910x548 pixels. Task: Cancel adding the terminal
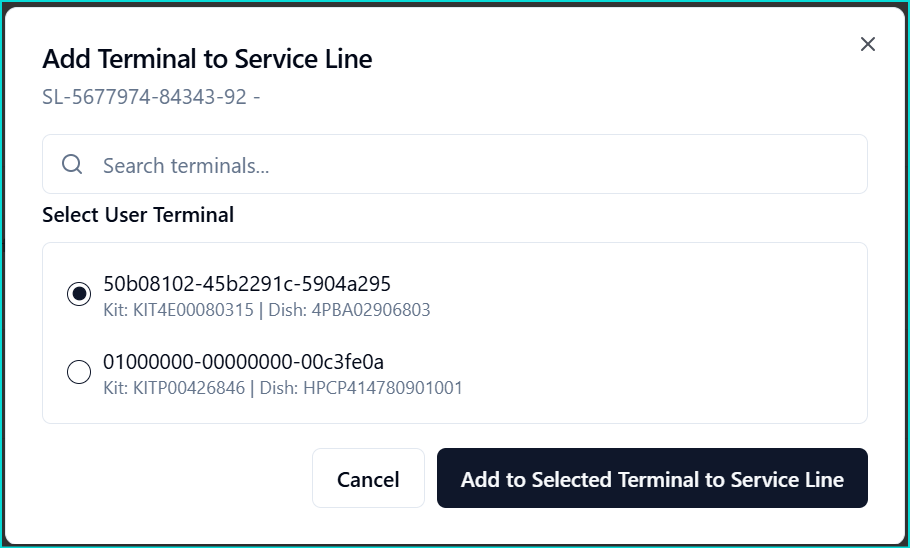[369, 478]
